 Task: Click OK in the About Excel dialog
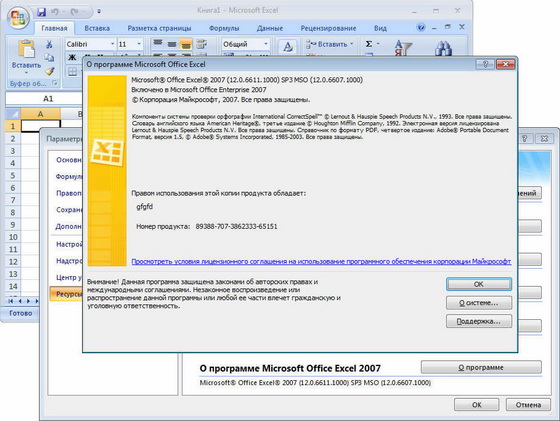point(479,284)
